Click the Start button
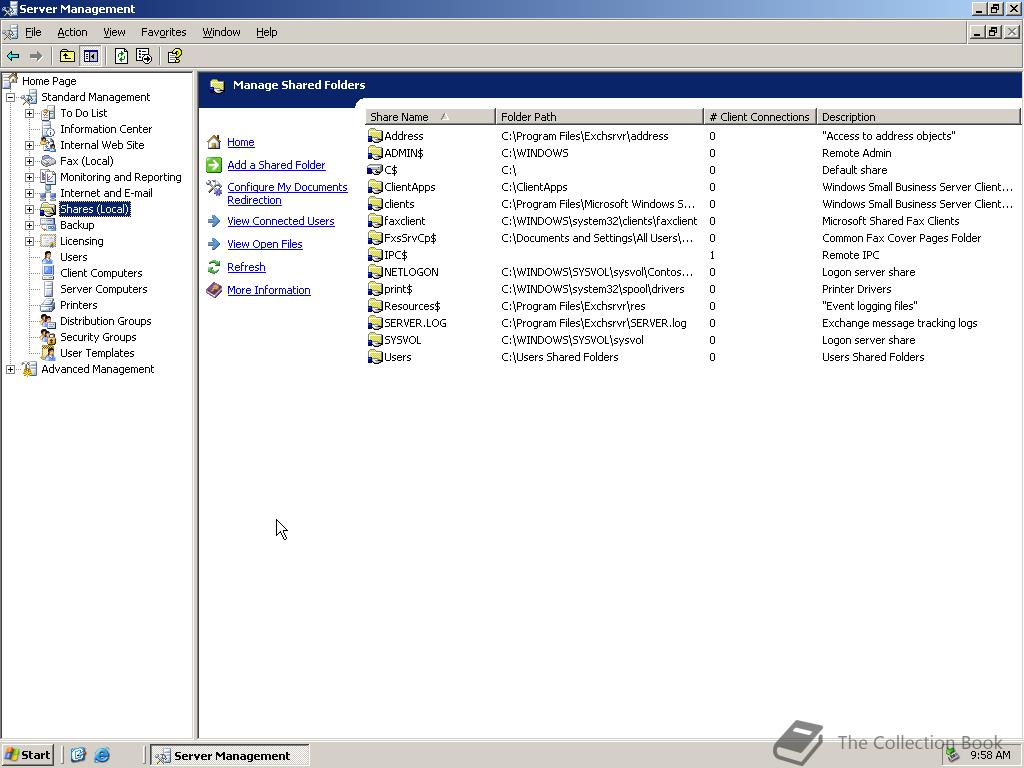Screen dimensions: 1024x768 pyautogui.click(x=28, y=755)
